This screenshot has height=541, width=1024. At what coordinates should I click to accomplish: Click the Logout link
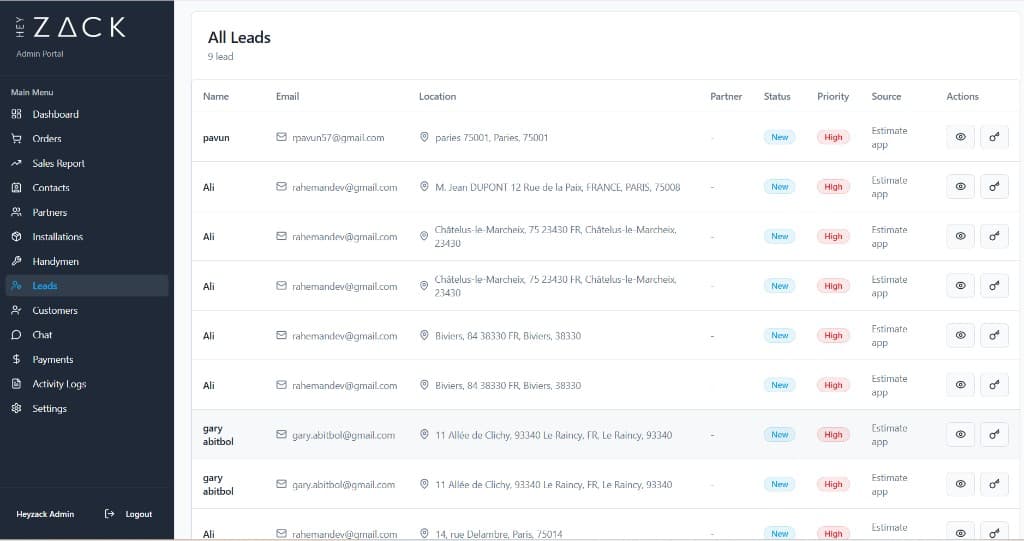click(x=129, y=514)
